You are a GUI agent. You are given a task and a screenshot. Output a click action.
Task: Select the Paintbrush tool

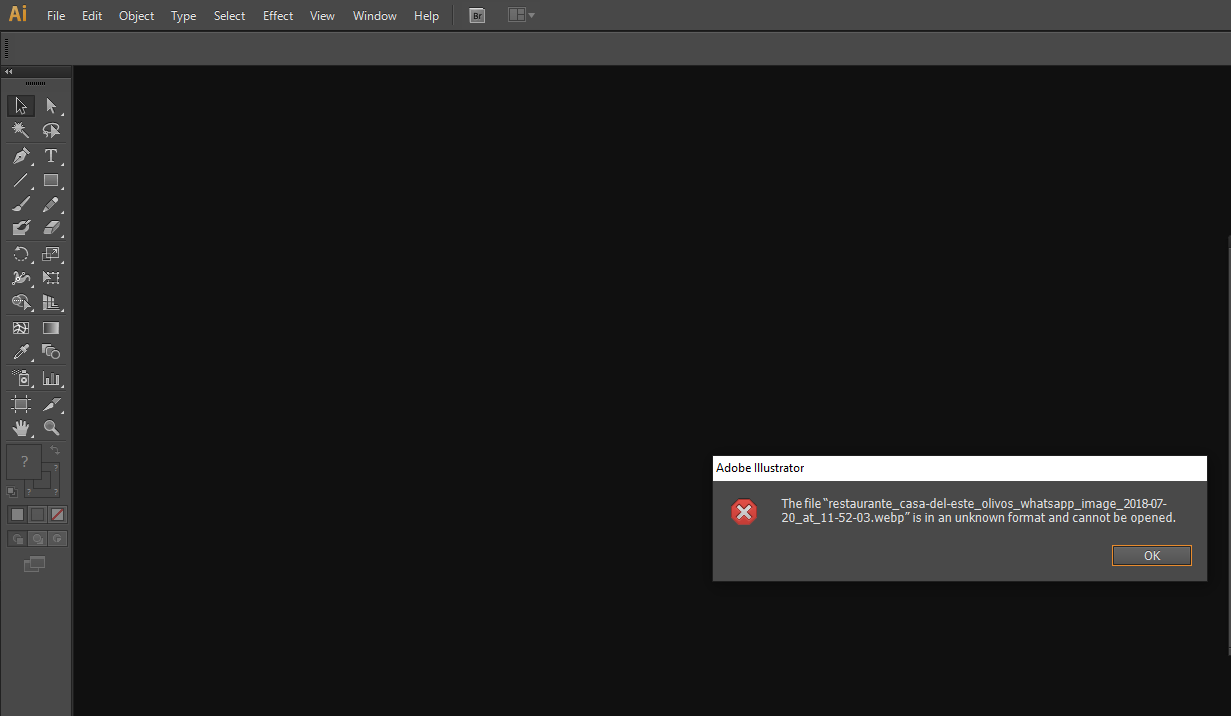click(21, 204)
